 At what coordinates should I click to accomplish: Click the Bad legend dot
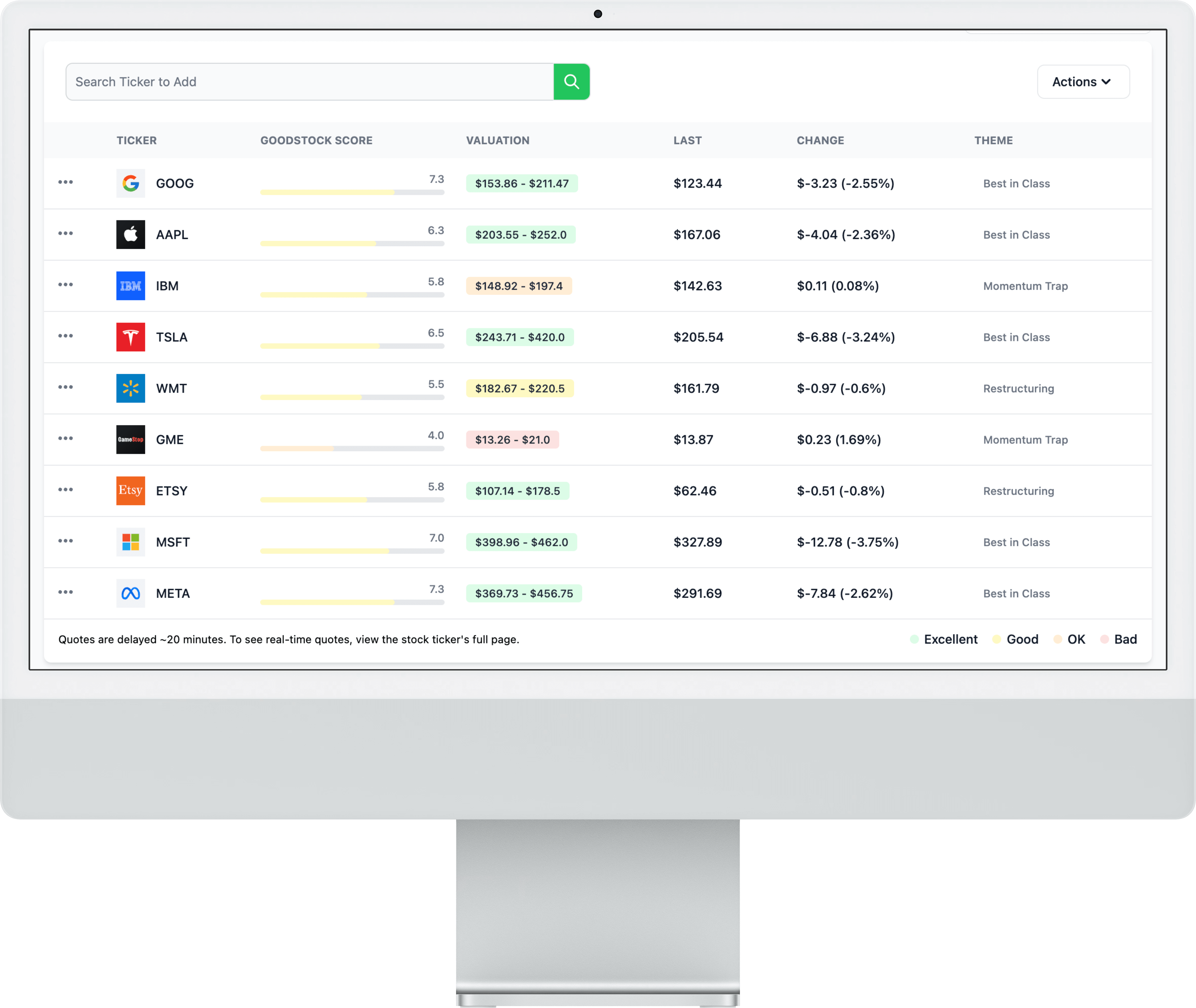[1104, 639]
